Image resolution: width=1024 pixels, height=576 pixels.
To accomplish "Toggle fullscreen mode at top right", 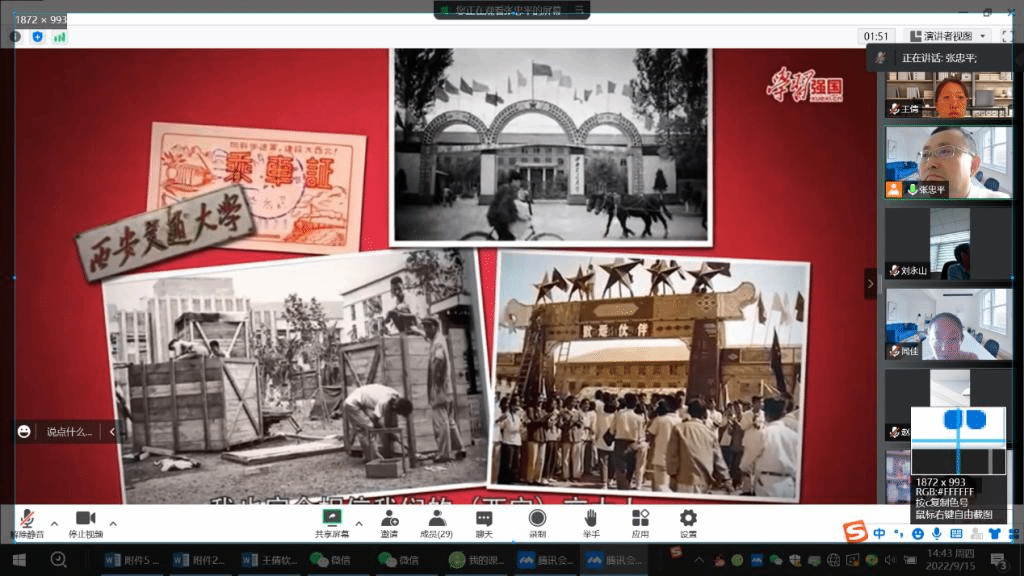I will (1006, 36).
